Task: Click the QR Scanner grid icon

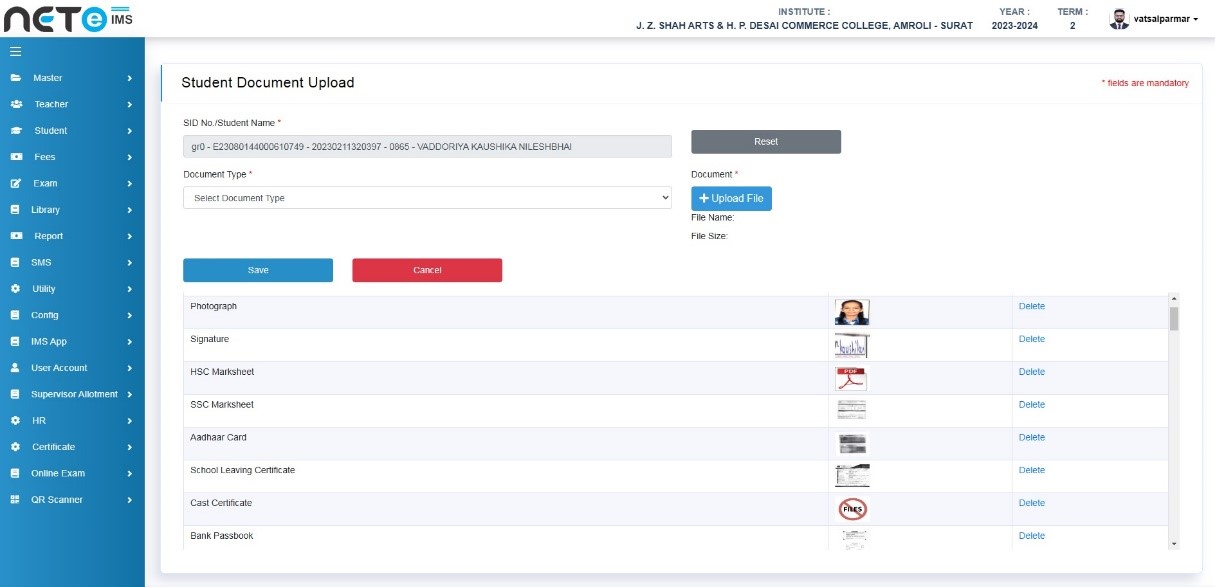Action: tap(15, 500)
